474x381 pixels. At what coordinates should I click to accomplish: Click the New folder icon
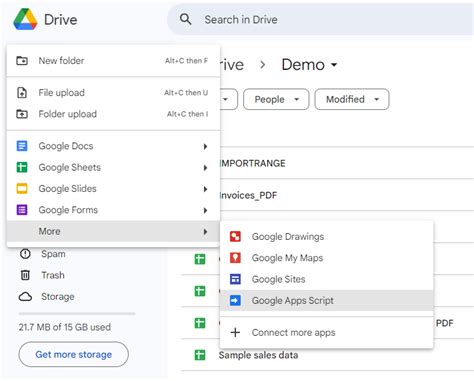point(22,61)
